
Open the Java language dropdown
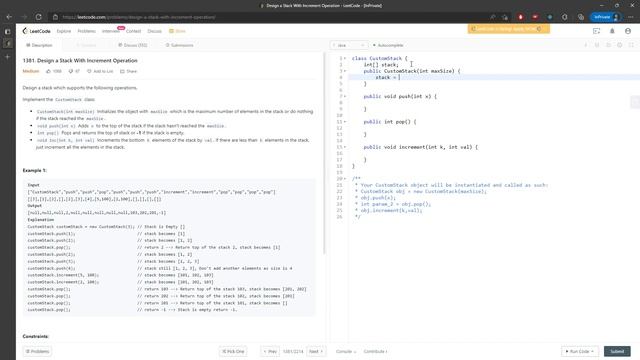click(x=349, y=45)
